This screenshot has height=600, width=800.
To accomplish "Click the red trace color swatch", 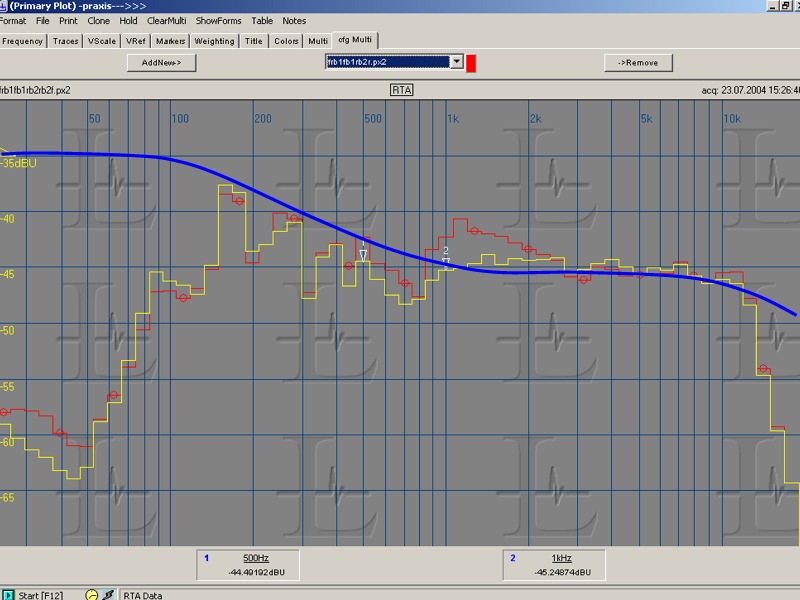I will click(x=471, y=63).
